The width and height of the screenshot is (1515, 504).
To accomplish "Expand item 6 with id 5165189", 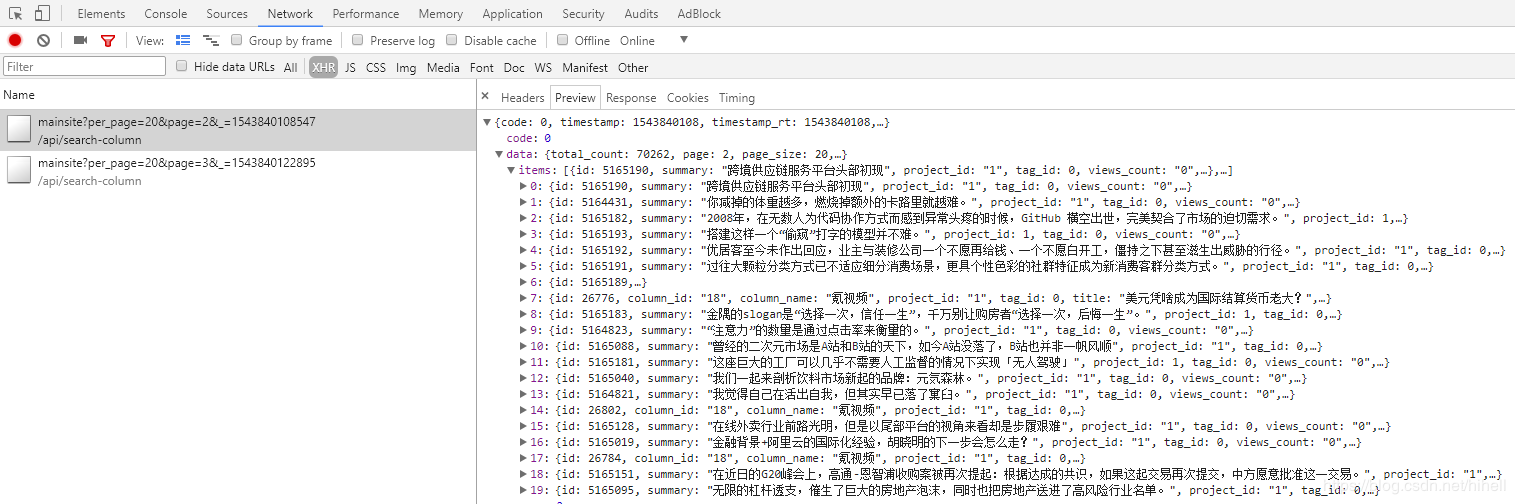I will tap(523, 282).
